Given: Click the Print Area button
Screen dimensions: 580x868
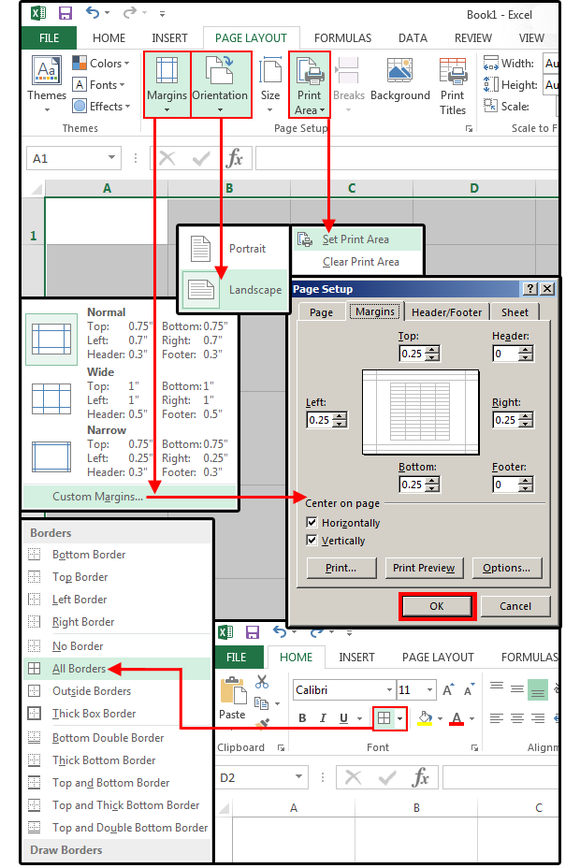Looking at the screenshot, I should pos(309,85).
